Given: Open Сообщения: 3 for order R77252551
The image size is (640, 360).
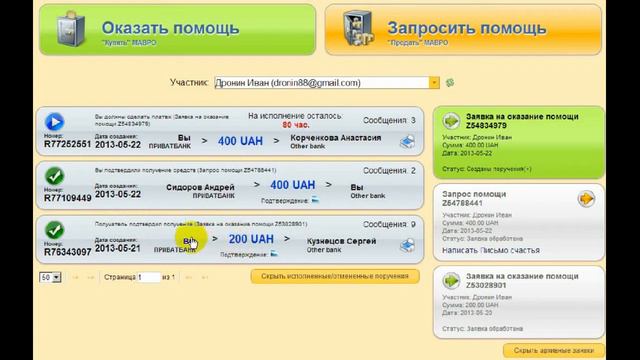Looking at the screenshot, I should (x=389, y=120).
